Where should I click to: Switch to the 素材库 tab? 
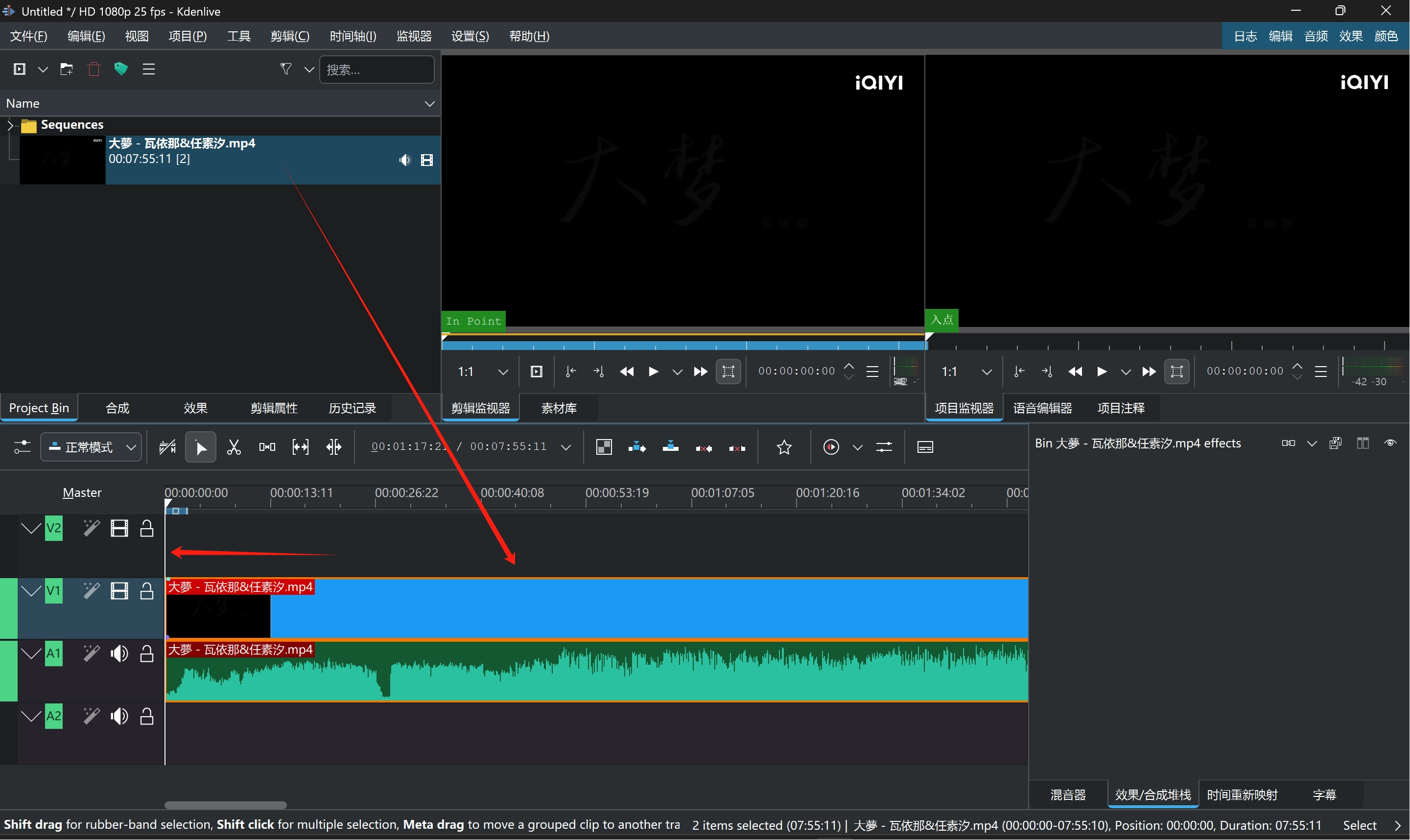point(559,409)
